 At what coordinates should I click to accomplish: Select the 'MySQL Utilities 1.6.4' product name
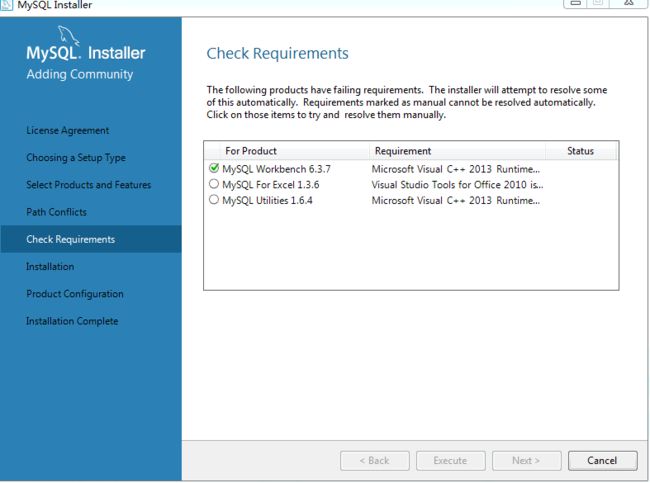pos(267,201)
